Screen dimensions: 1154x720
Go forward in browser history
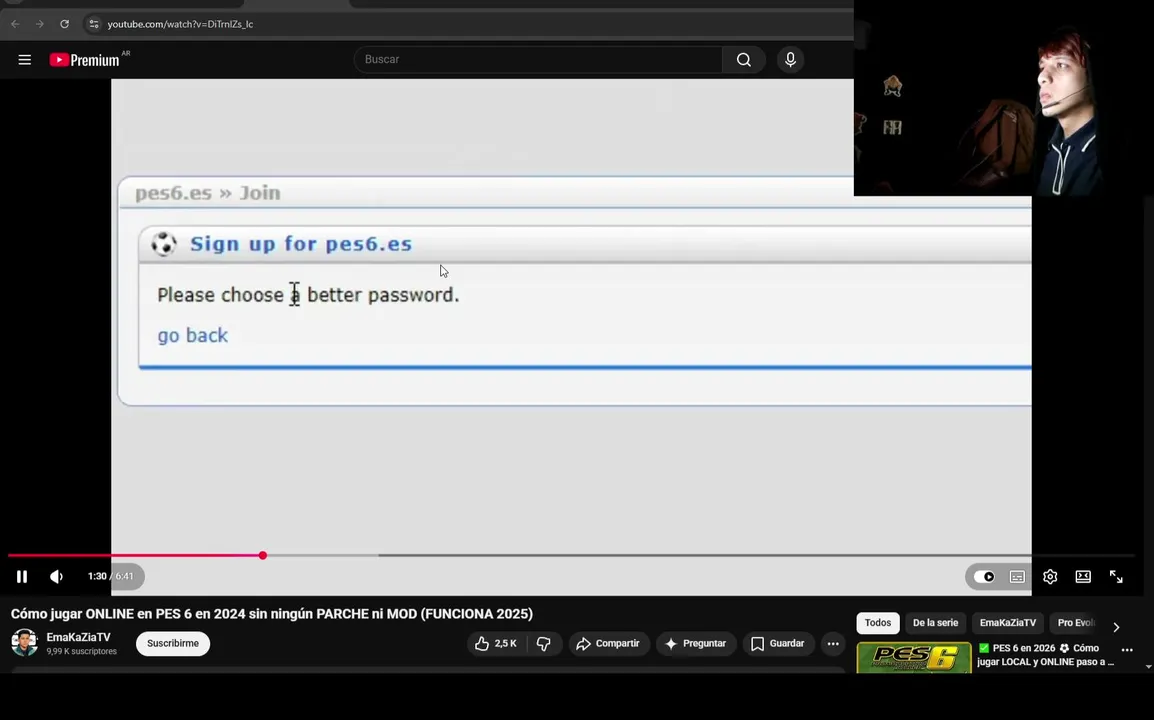click(x=40, y=24)
